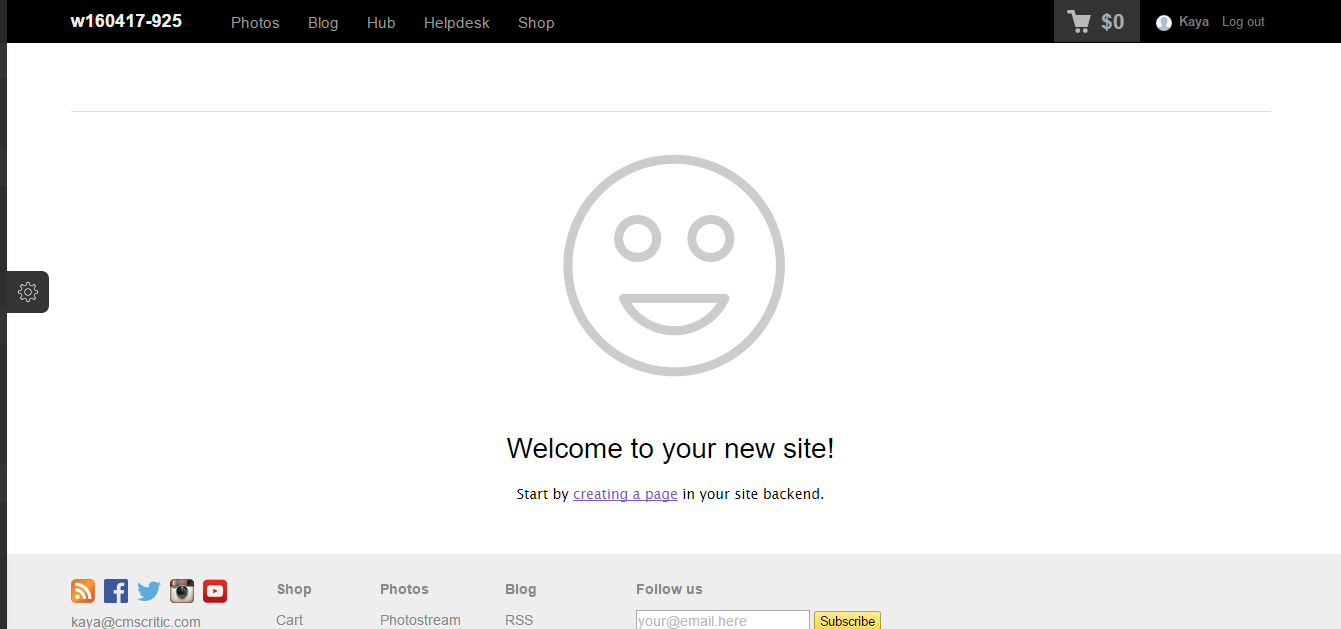Open the Helpdesk menu item
The image size is (1341, 629).
[456, 22]
